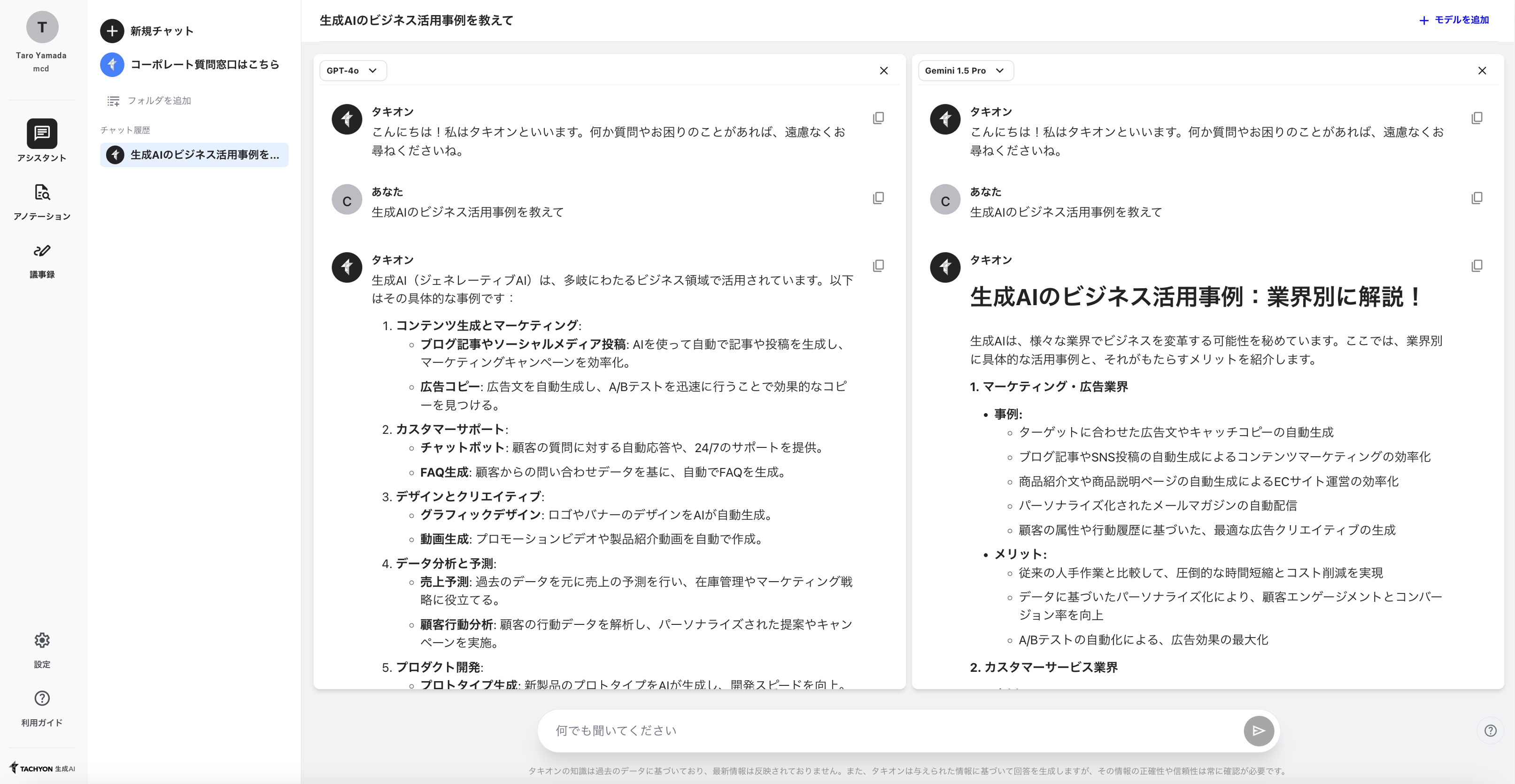Viewport: 1515px width, 784px height.
Task: Click the bottom-right help circle icon
Action: 1490,730
